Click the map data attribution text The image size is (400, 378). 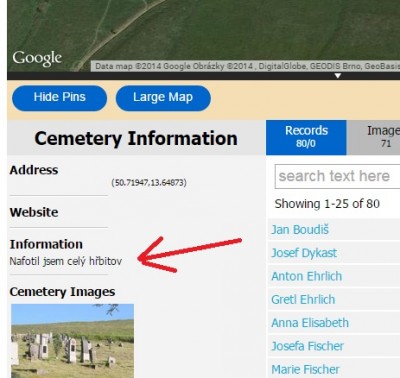(246, 66)
